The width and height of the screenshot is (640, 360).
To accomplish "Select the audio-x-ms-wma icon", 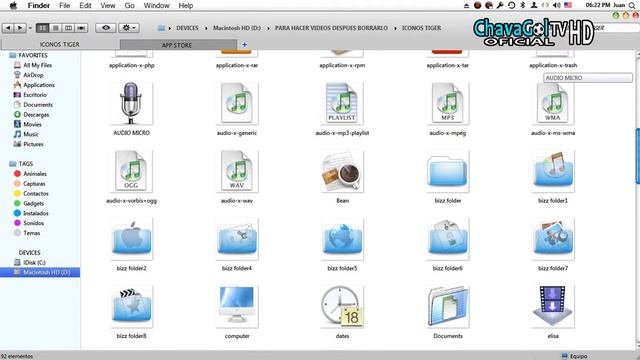I will coord(553,103).
